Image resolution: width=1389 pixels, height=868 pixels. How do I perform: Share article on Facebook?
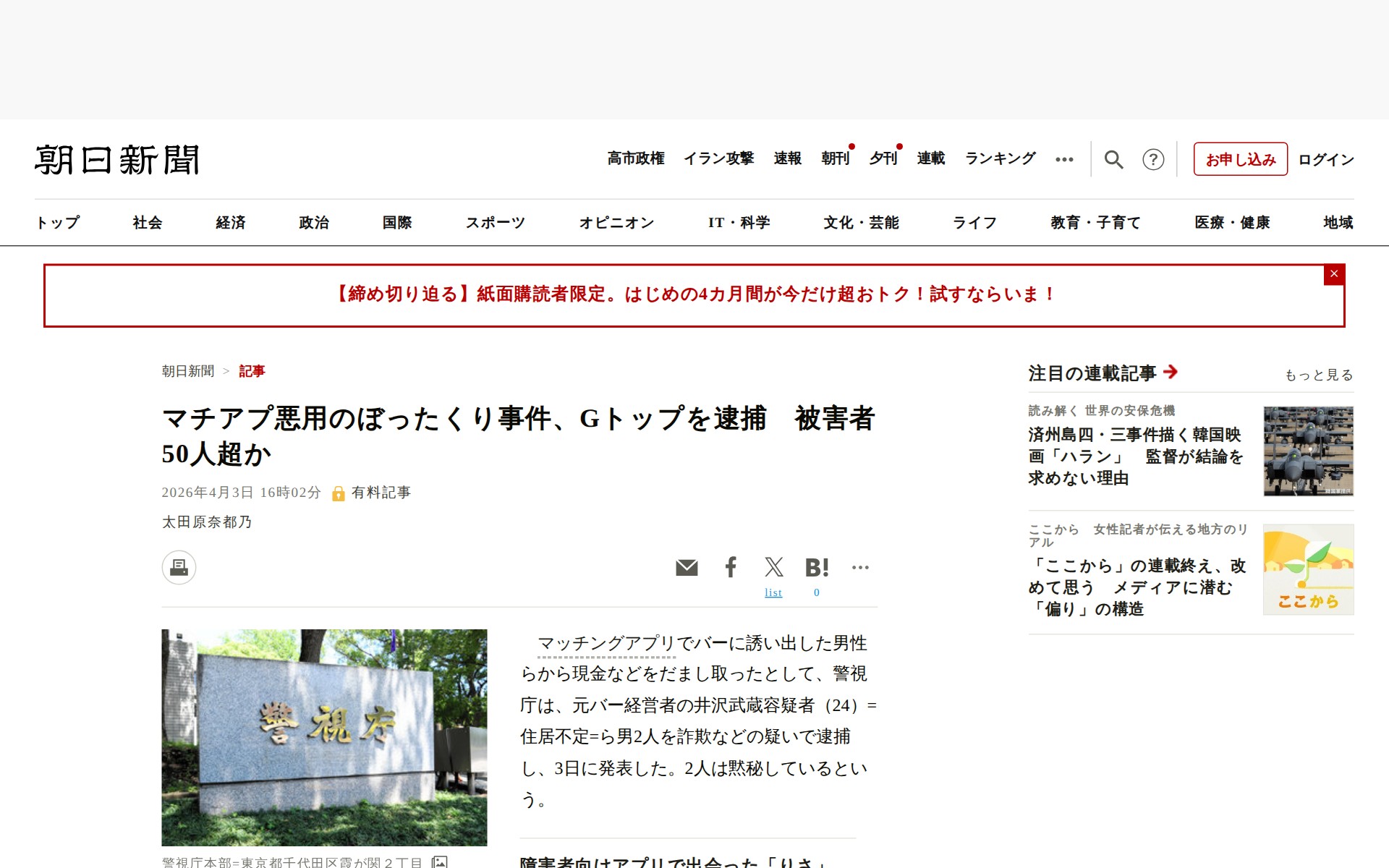pyautogui.click(x=731, y=567)
